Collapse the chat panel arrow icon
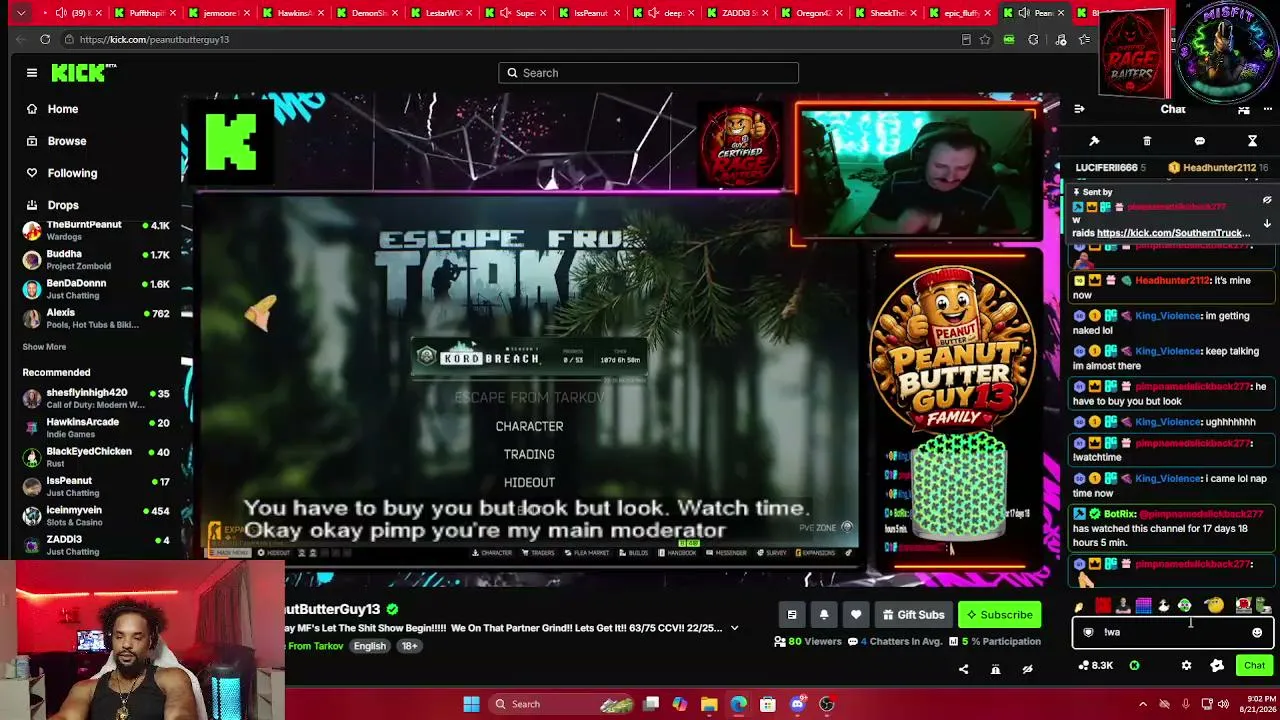 click(x=1079, y=109)
